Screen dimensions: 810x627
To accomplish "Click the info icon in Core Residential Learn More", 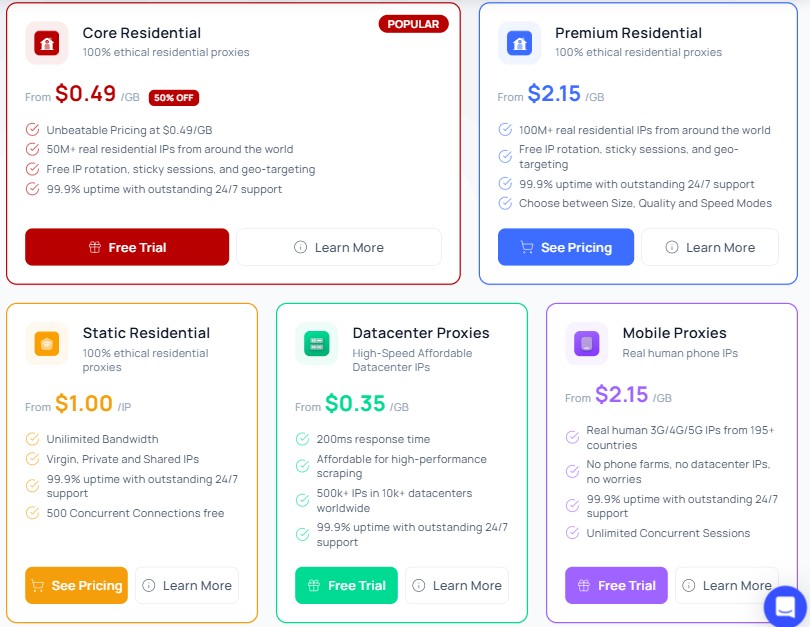I will 300,247.
